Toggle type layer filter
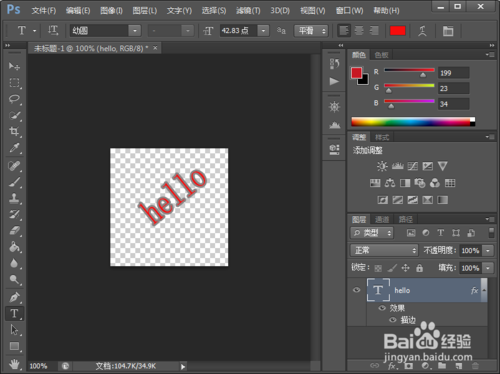Viewport: 500px width, 374px height. pyautogui.click(x=441, y=233)
